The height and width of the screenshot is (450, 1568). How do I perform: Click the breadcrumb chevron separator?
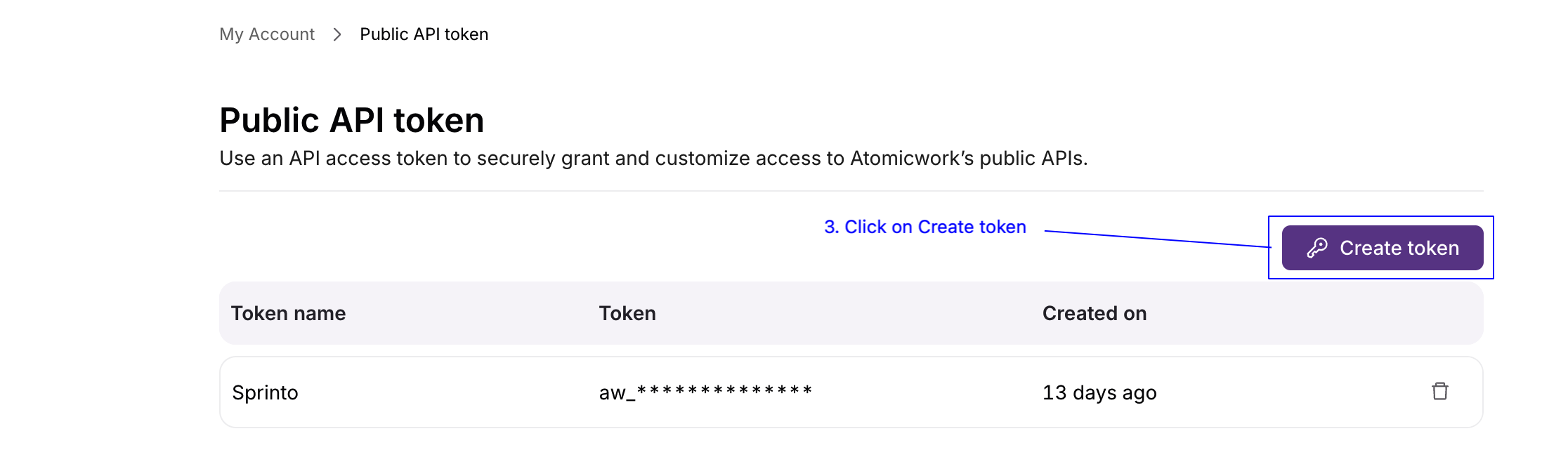(x=339, y=34)
